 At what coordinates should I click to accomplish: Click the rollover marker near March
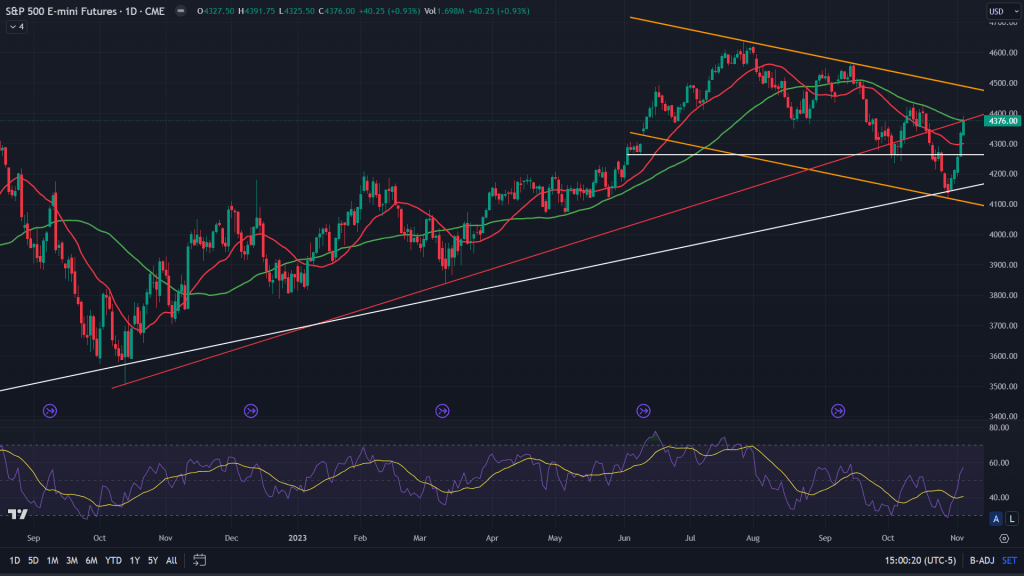coord(442,410)
